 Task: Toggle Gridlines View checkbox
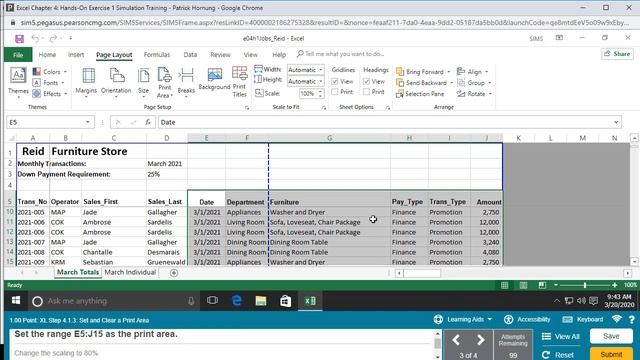click(x=335, y=82)
